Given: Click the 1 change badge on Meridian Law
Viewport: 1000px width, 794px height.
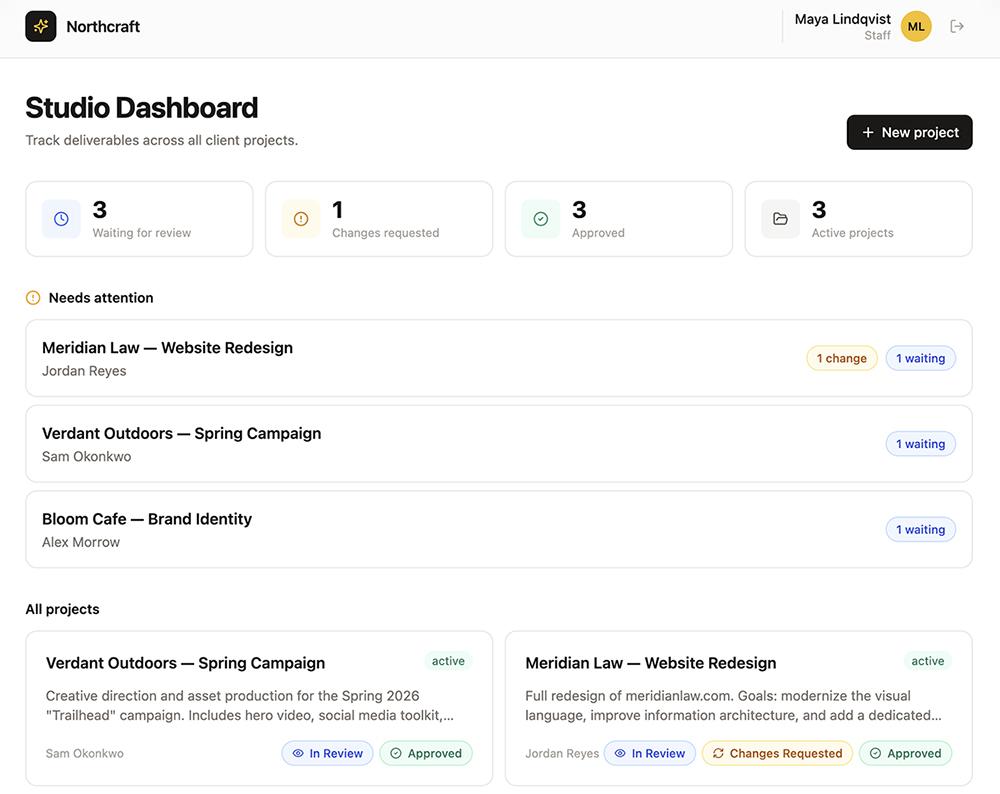Looking at the screenshot, I should pyautogui.click(x=842, y=358).
